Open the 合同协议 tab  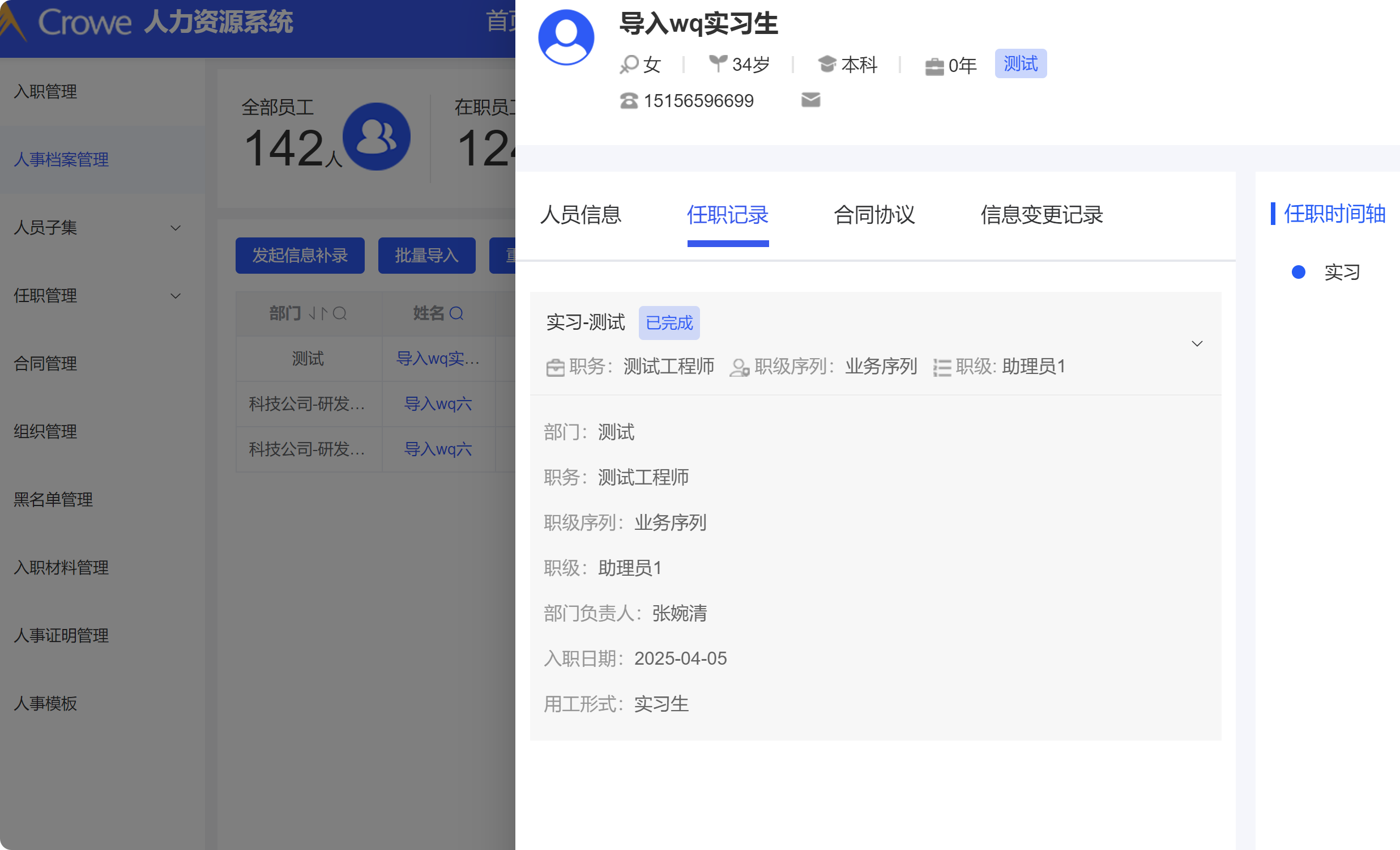874,215
